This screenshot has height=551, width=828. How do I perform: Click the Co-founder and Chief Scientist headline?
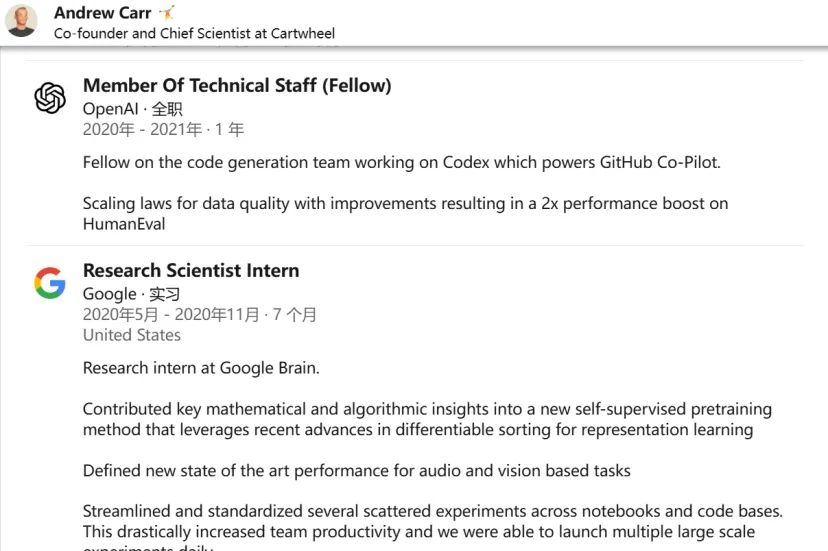194,33
